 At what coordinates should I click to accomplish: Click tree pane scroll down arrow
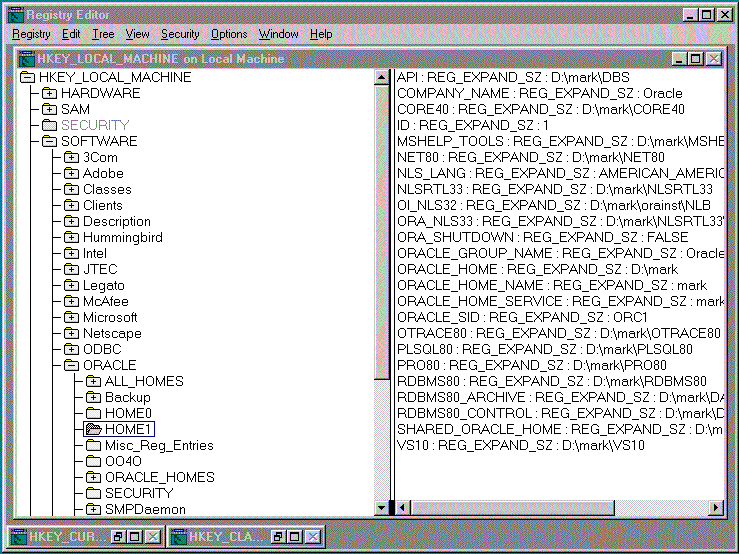pos(382,507)
